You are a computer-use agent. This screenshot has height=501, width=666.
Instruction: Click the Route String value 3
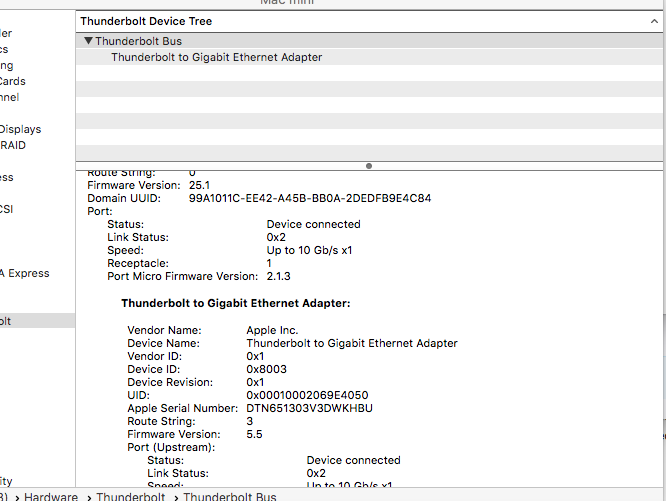point(249,421)
